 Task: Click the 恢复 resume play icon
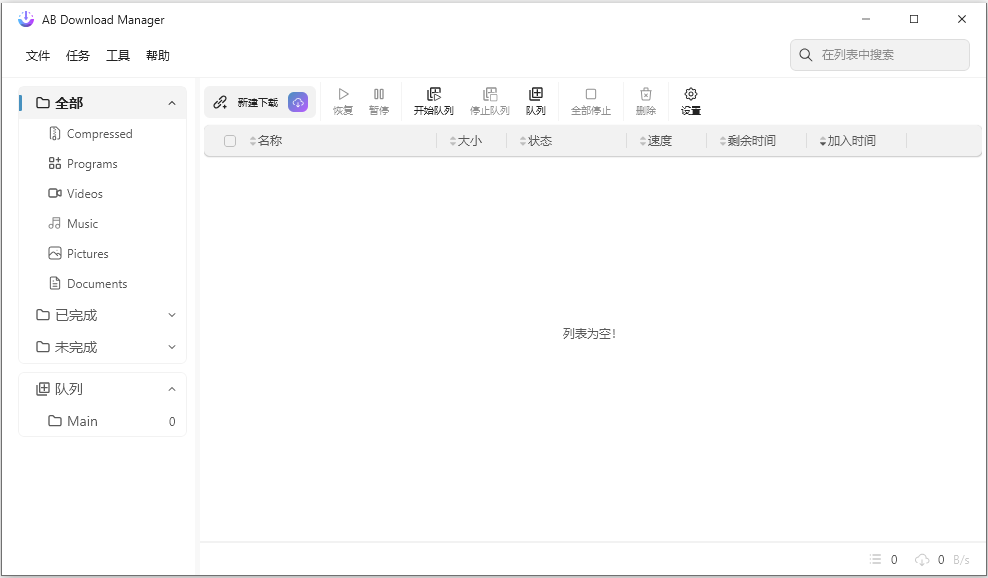pyautogui.click(x=343, y=94)
